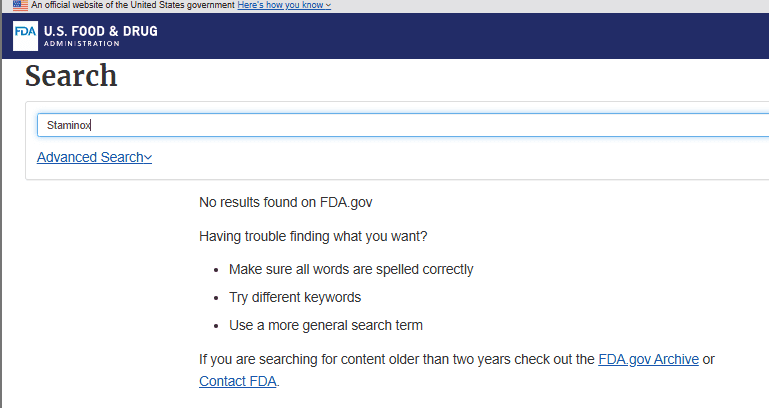The width and height of the screenshot is (769, 408).
Task: Click the ADMINISTRATION subtitle under the FDA name
Action: pyautogui.click(x=81, y=44)
